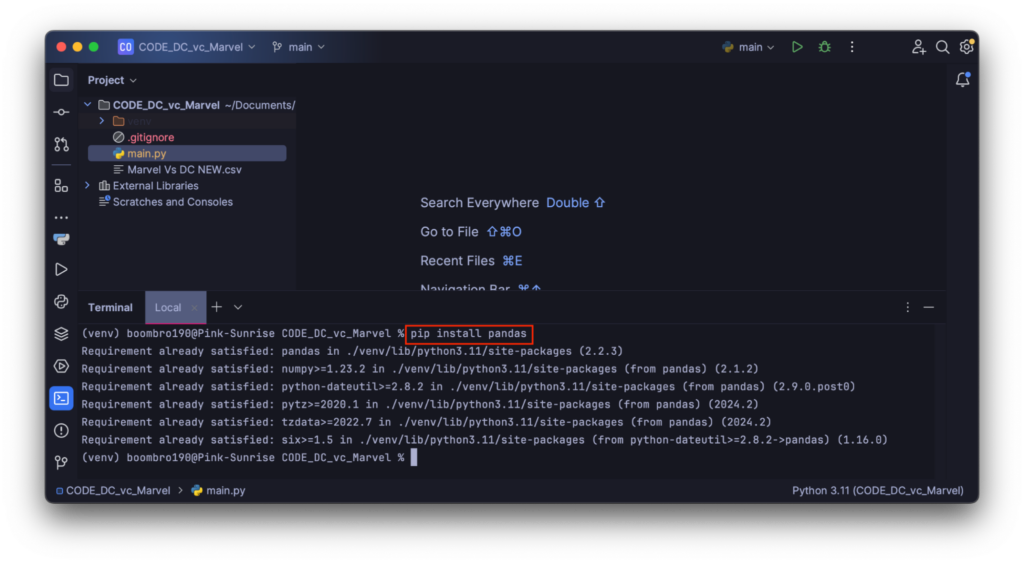This screenshot has width=1024, height=563.
Task: Click the Problems icon in the sidebar
Action: point(61,430)
